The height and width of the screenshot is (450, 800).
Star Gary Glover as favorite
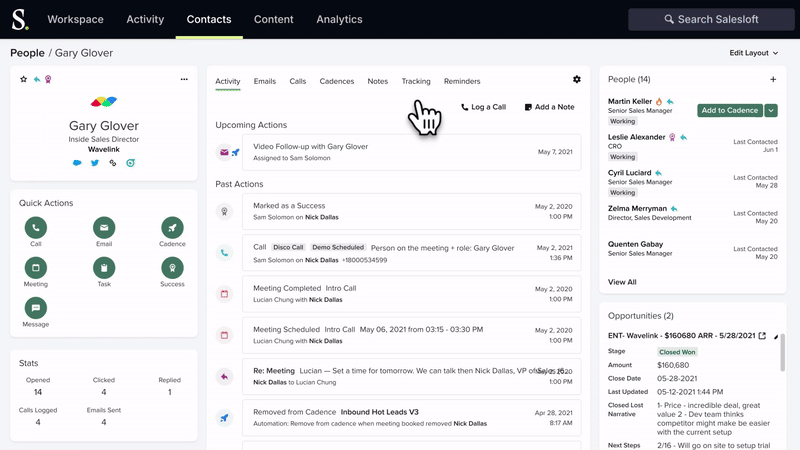point(23,79)
